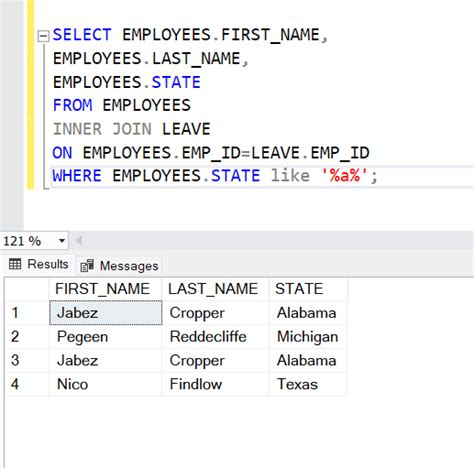Click the Alabama cell in row 3

(x=308, y=361)
